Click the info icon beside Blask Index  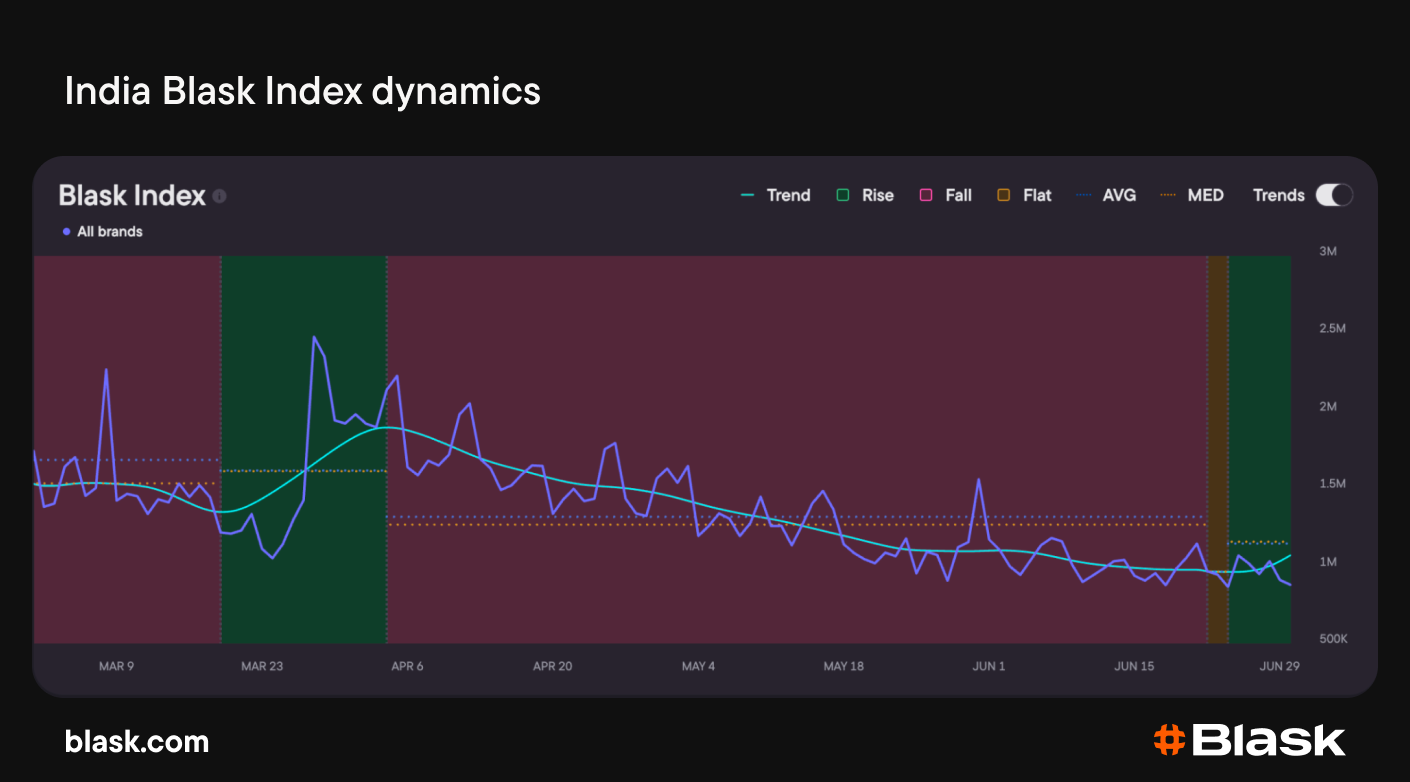[220, 196]
